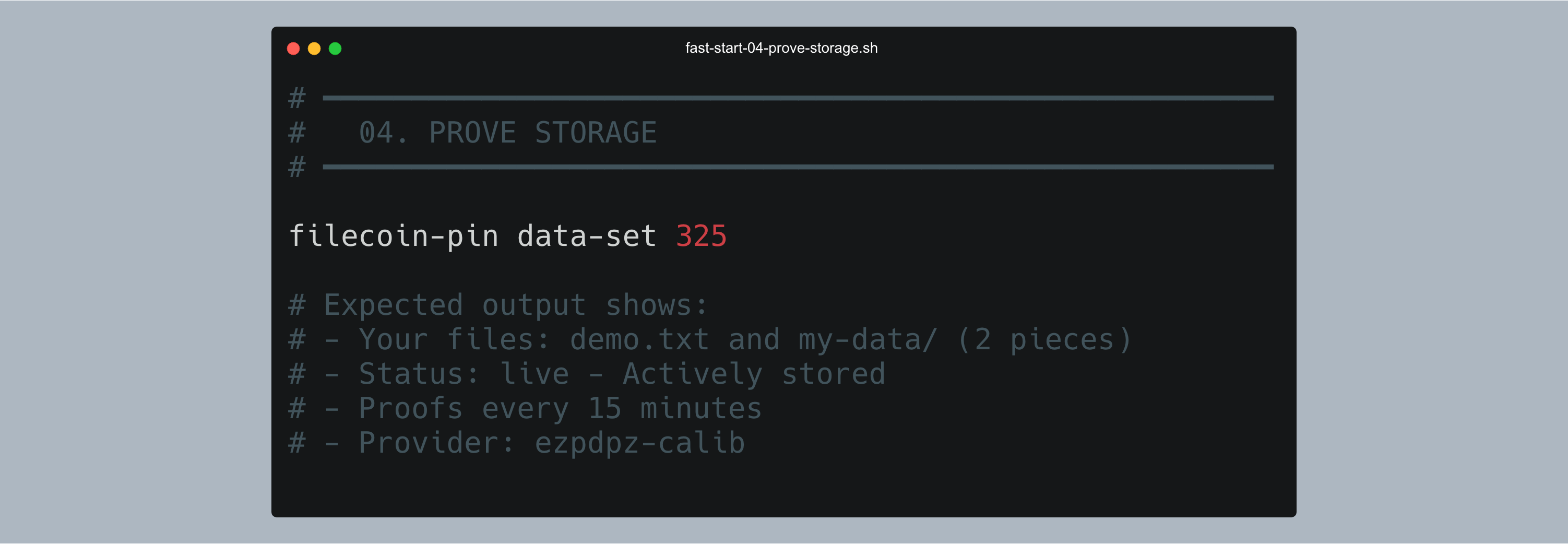Click the data-set subcommand text

(587, 236)
